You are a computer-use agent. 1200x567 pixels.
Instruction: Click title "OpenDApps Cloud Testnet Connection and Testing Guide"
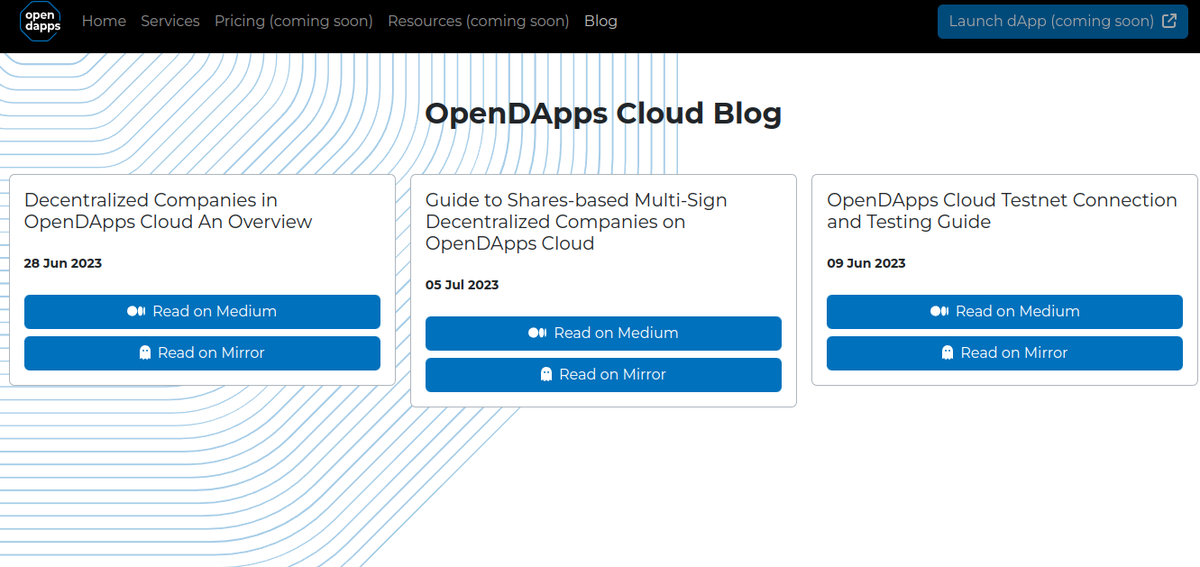point(1002,211)
